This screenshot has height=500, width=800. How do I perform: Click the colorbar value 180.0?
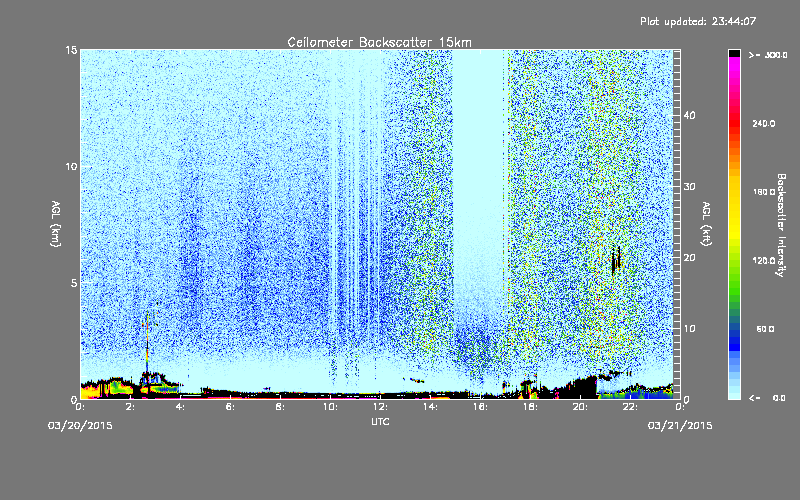tap(764, 192)
